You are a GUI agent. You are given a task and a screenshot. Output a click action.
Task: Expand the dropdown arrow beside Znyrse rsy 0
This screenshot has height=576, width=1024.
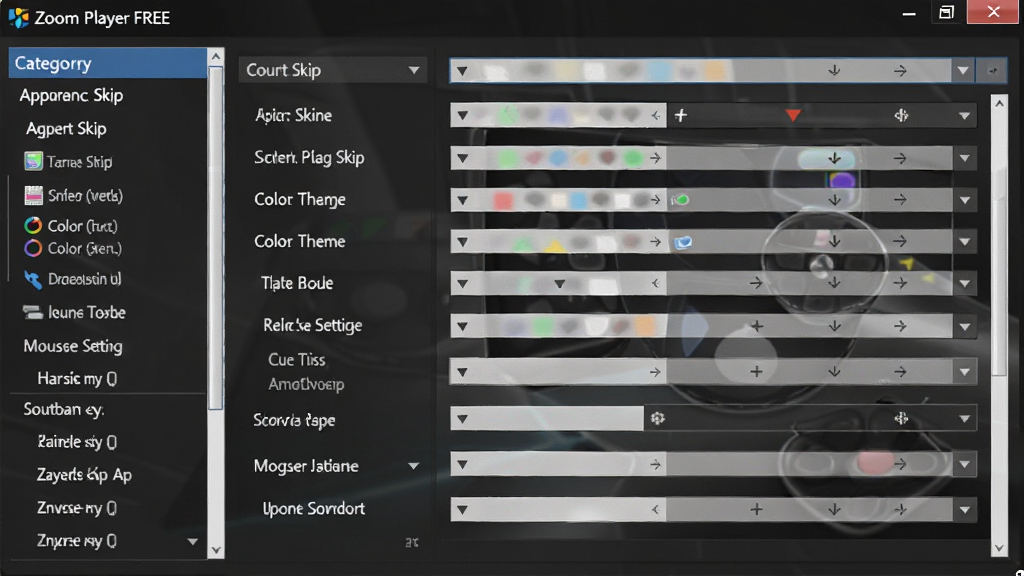[193, 541]
